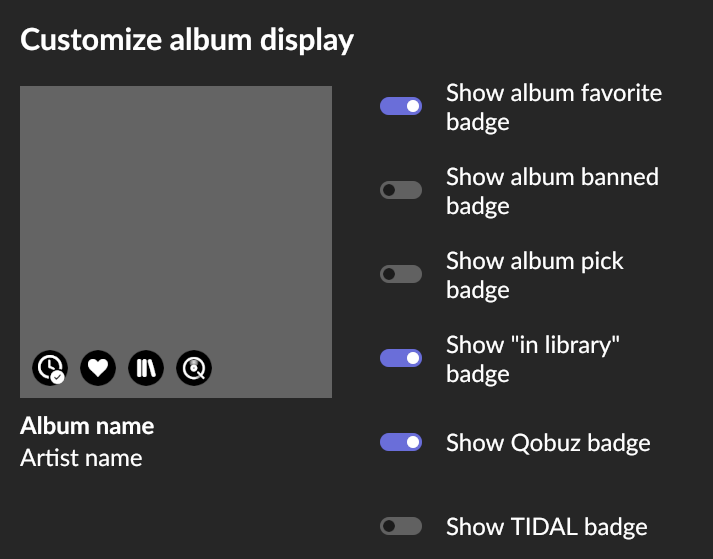Enable the album banned badge toggle
713x559 pixels.
coord(401,190)
